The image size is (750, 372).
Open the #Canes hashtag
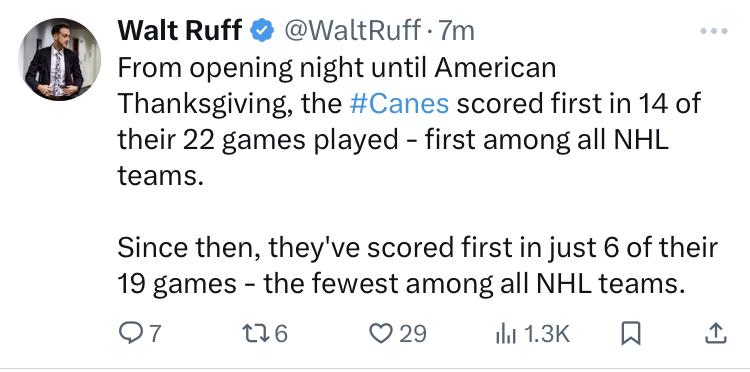[399, 103]
